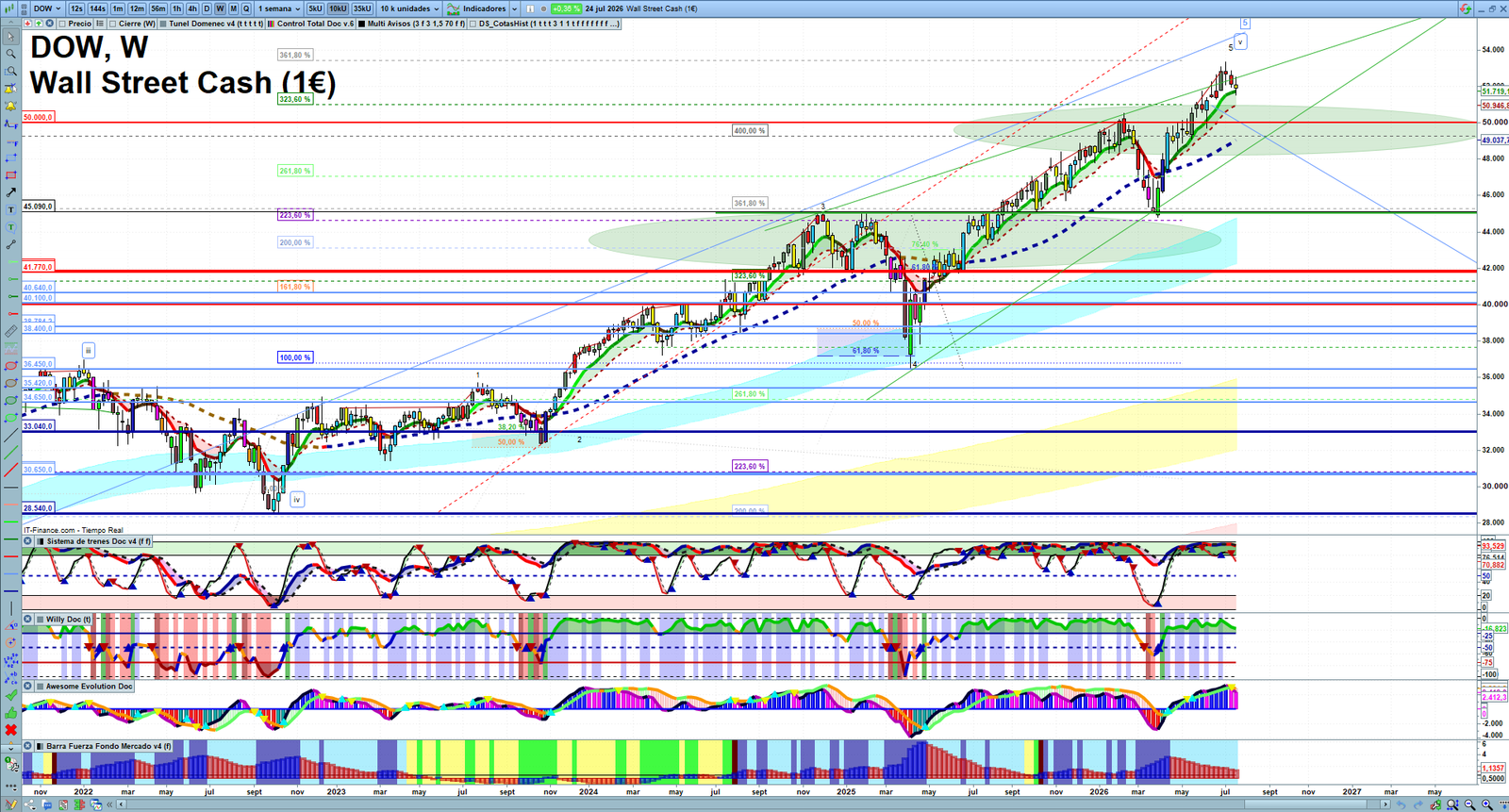This screenshot has width=1509, height=812.
Task: Select the brown ellipse drawing tool
Action: (x=10, y=383)
